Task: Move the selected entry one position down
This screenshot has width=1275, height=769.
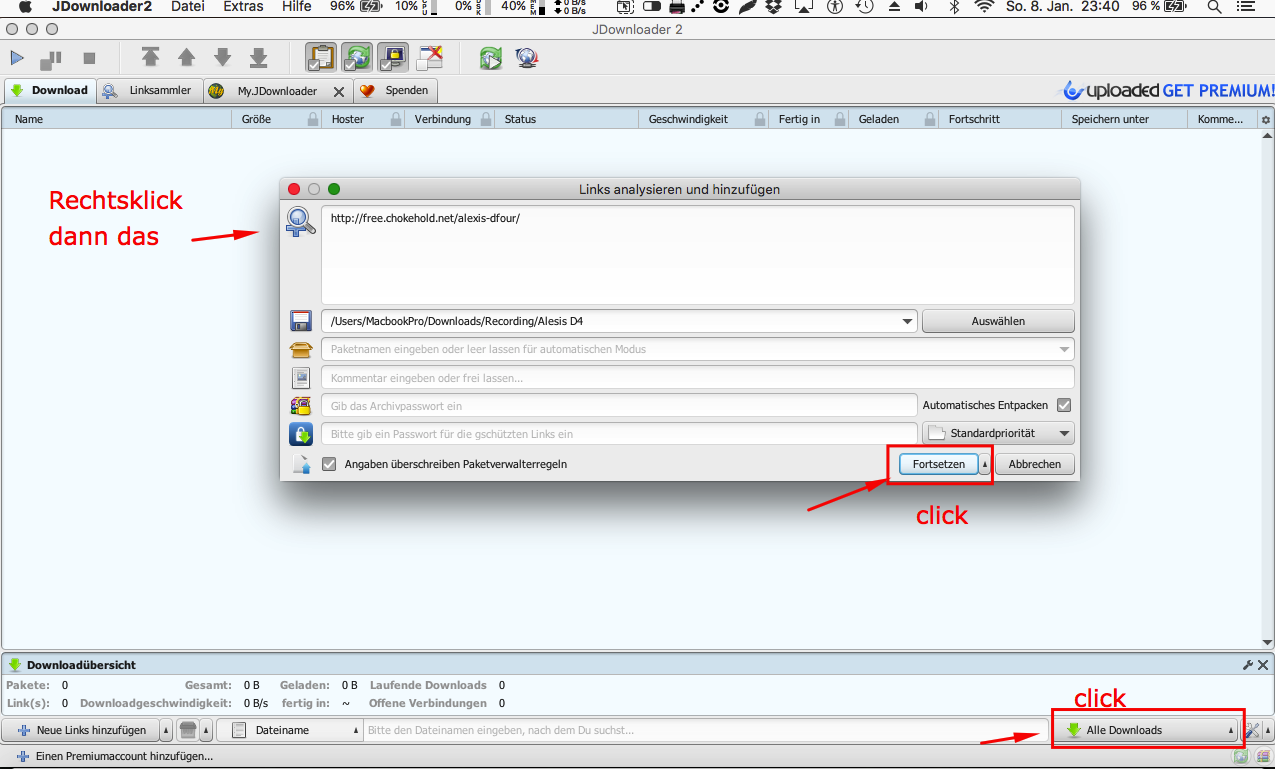Action: [222, 58]
